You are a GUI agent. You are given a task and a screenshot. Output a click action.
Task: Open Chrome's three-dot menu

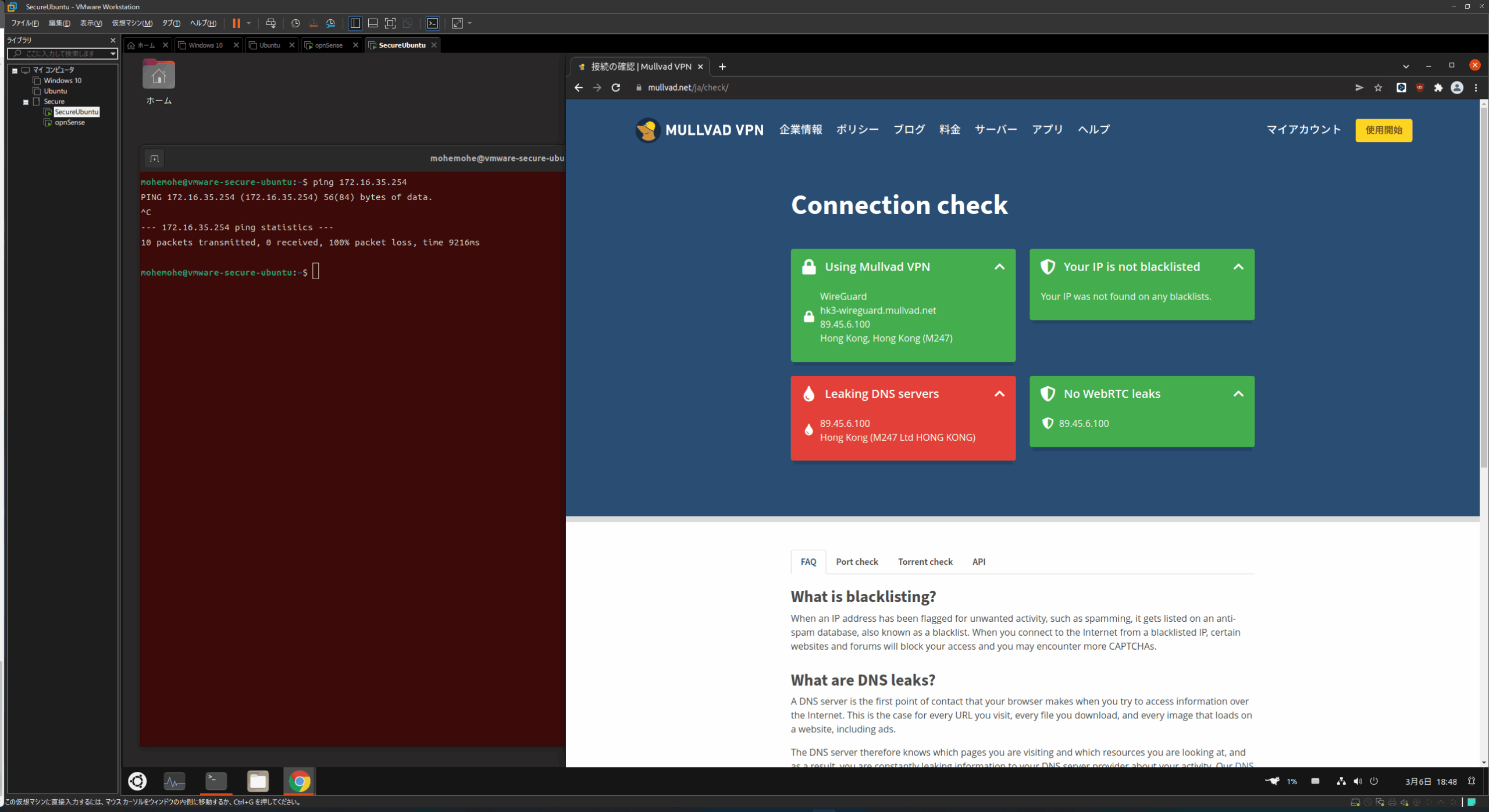tap(1476, 88)
